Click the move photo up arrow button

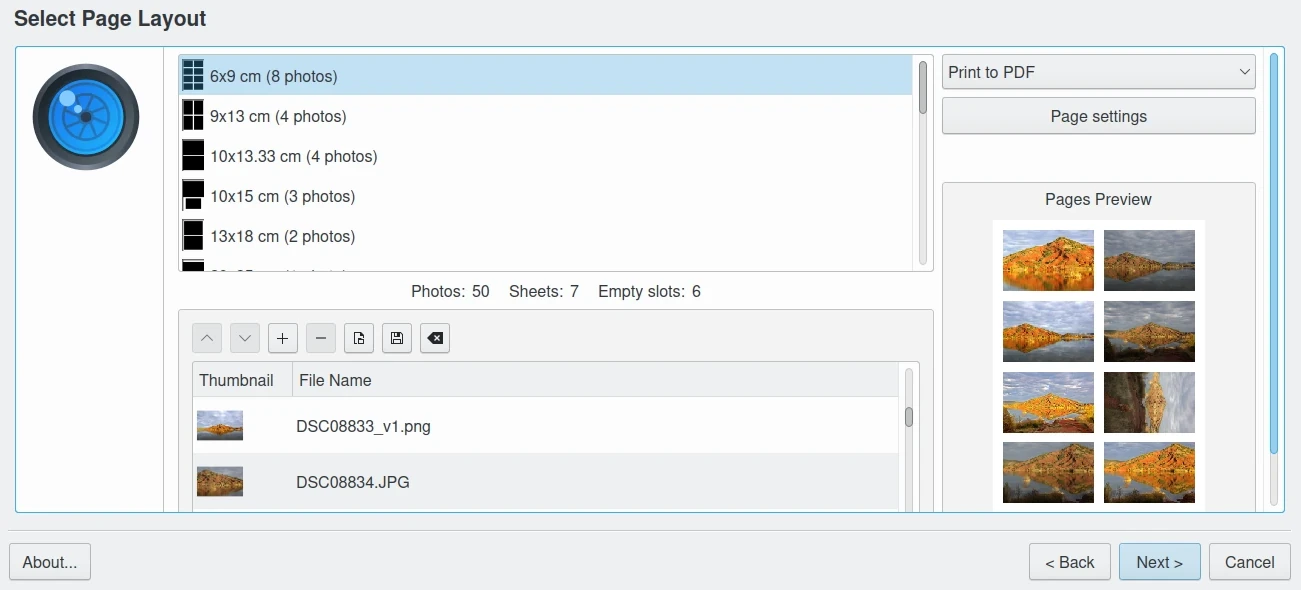pyautogui.click(x=207, y=339)
